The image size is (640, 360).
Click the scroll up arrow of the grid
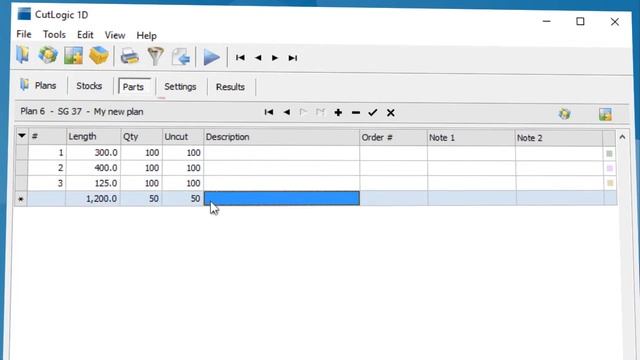[622, 138]
